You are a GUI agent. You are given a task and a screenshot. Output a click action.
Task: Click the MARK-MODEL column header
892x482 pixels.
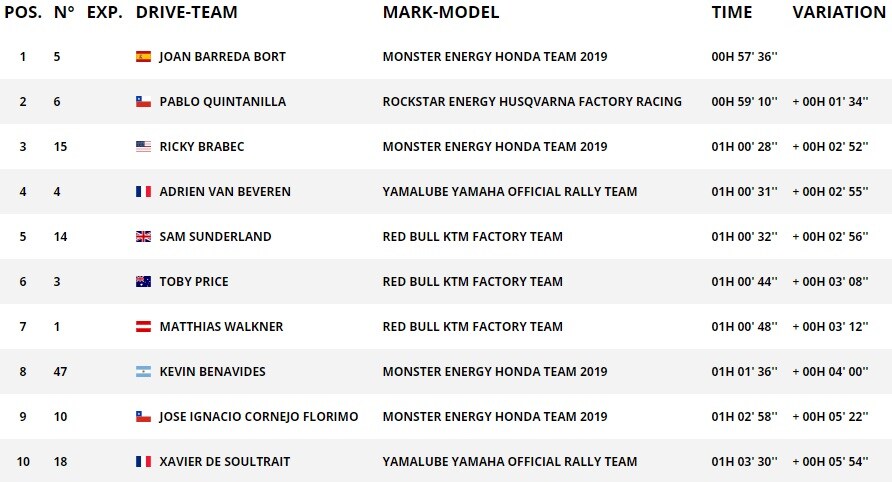point(441,12)
